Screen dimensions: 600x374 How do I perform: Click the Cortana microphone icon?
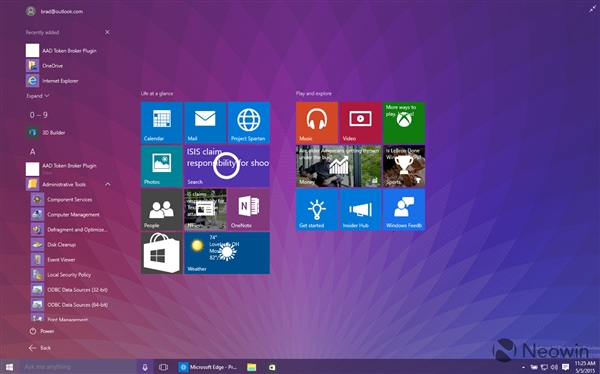[145, 367]
